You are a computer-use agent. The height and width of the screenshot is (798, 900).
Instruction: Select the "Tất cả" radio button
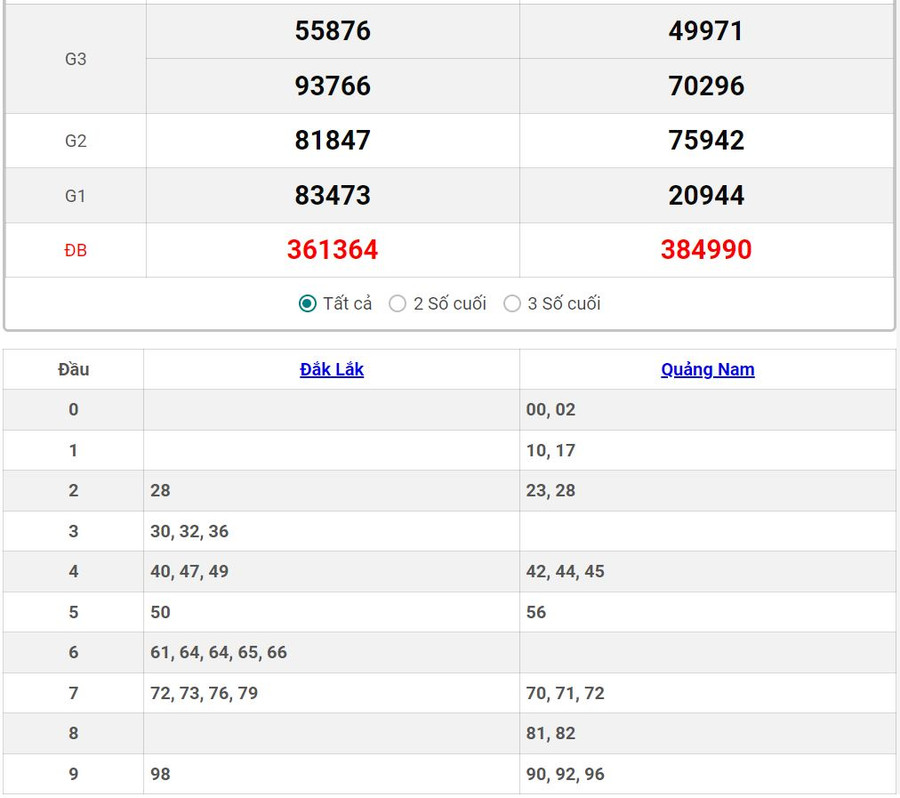tap(308, 304)
